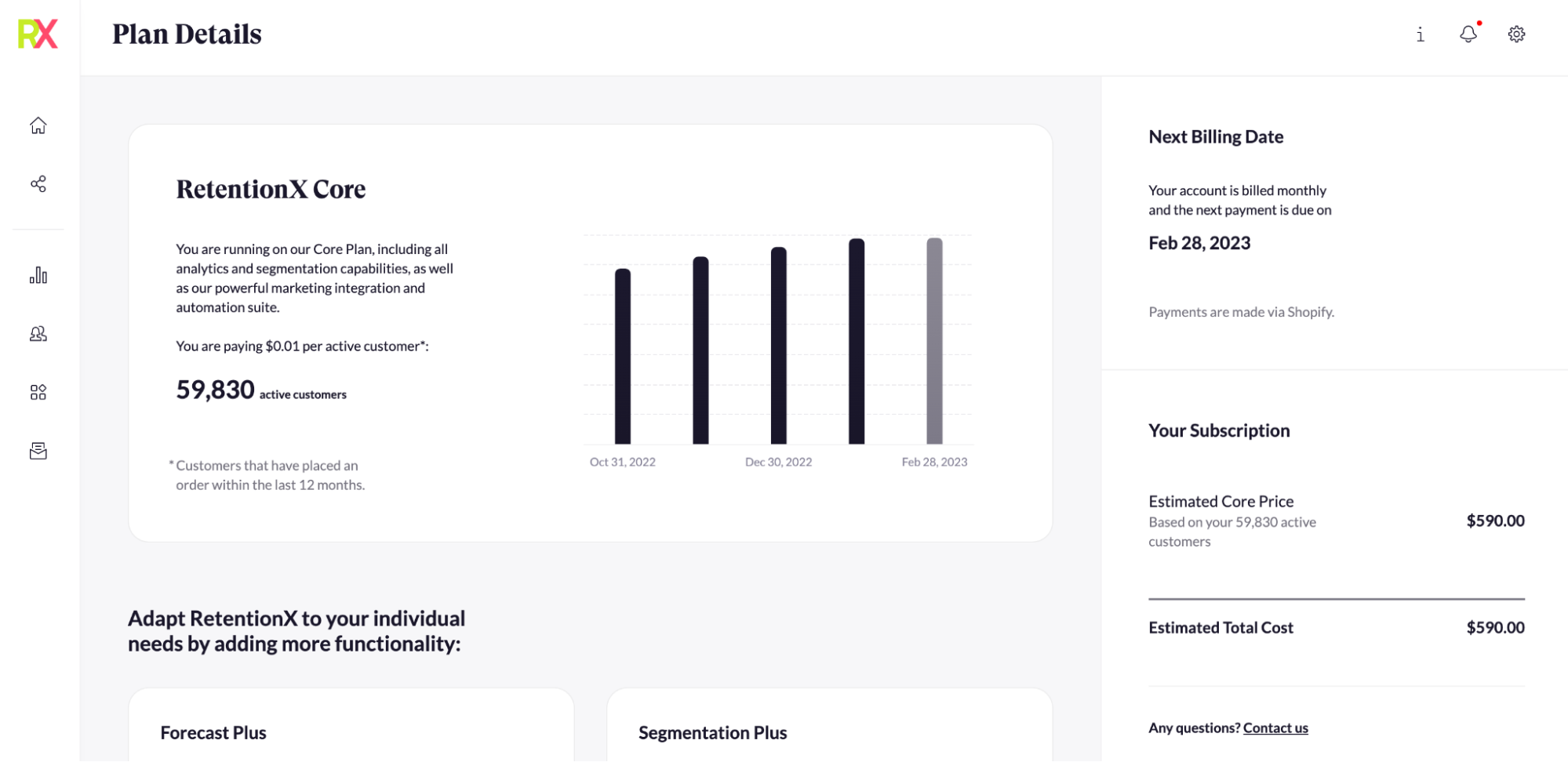The image size is (1568, 762).
Task: Open the Segmentation Plus add-on card
Action: coord(829,731)
